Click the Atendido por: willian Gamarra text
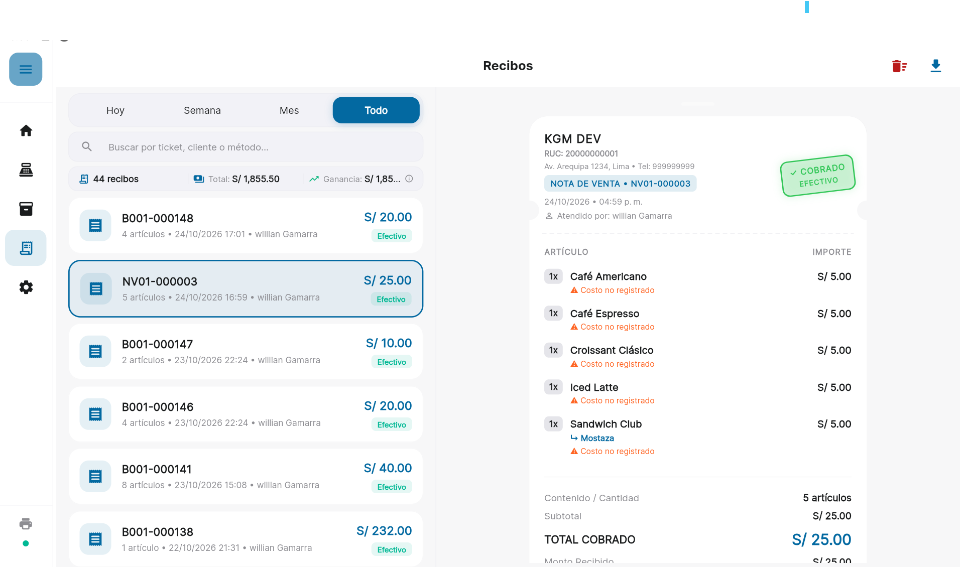The height and width of the screenshot is (567, 960). click(x=614, y=216)
